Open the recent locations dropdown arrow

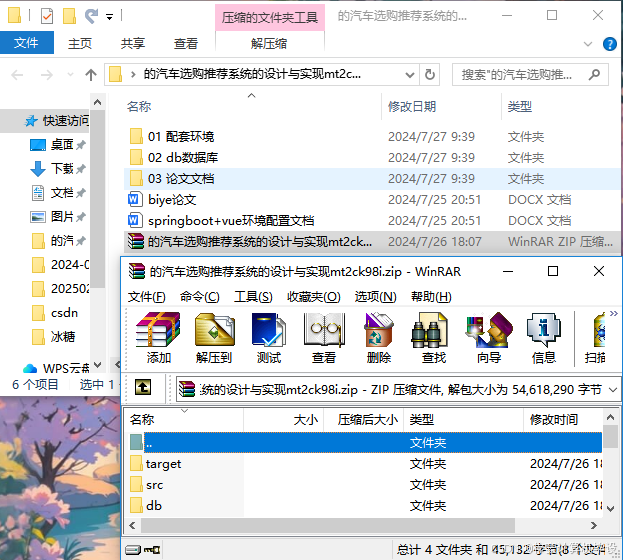point(70,74)
